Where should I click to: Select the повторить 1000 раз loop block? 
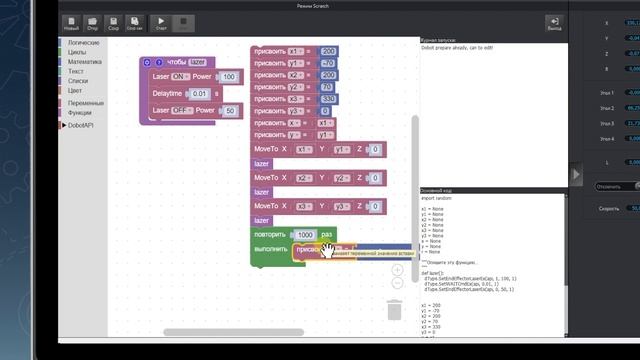[x=270, y=235]
